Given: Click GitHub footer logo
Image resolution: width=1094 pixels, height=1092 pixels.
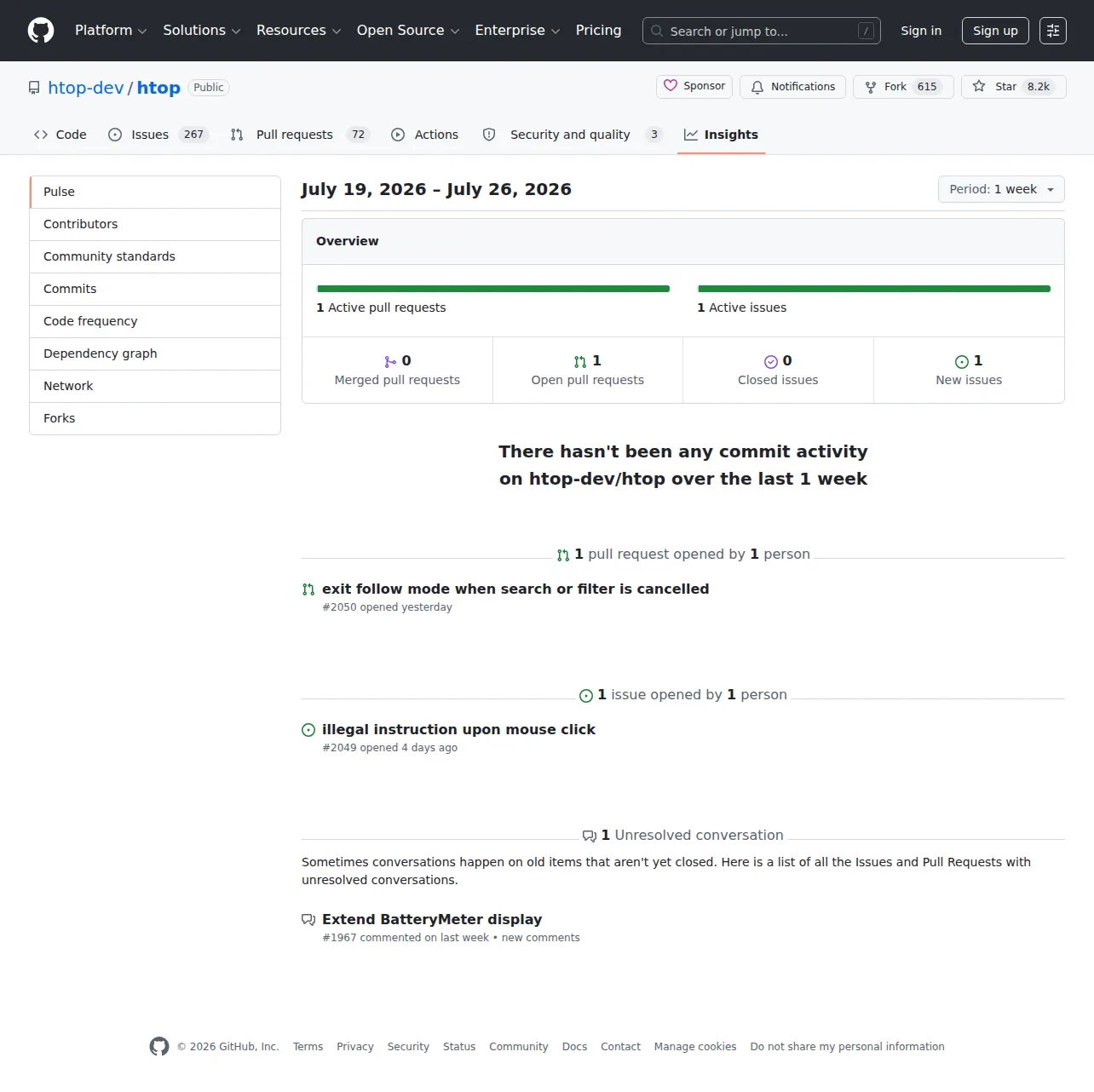Looking at the screenshot, I should 159,1046.
